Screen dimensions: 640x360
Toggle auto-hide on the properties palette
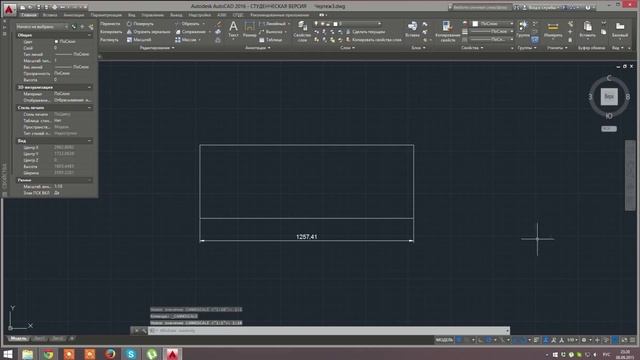5,27
